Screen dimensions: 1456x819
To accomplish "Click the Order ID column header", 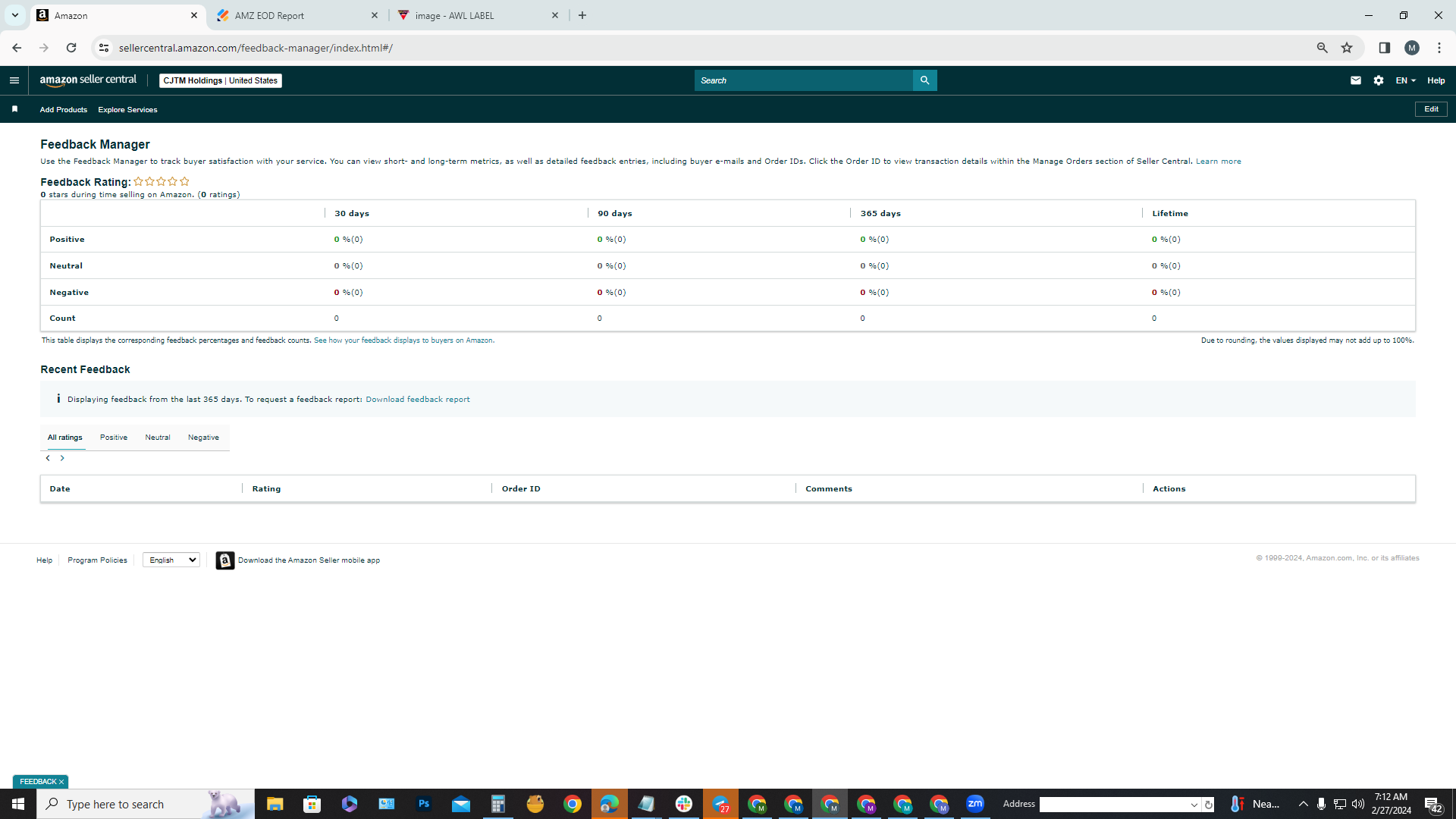I will [x=521, y=489].
